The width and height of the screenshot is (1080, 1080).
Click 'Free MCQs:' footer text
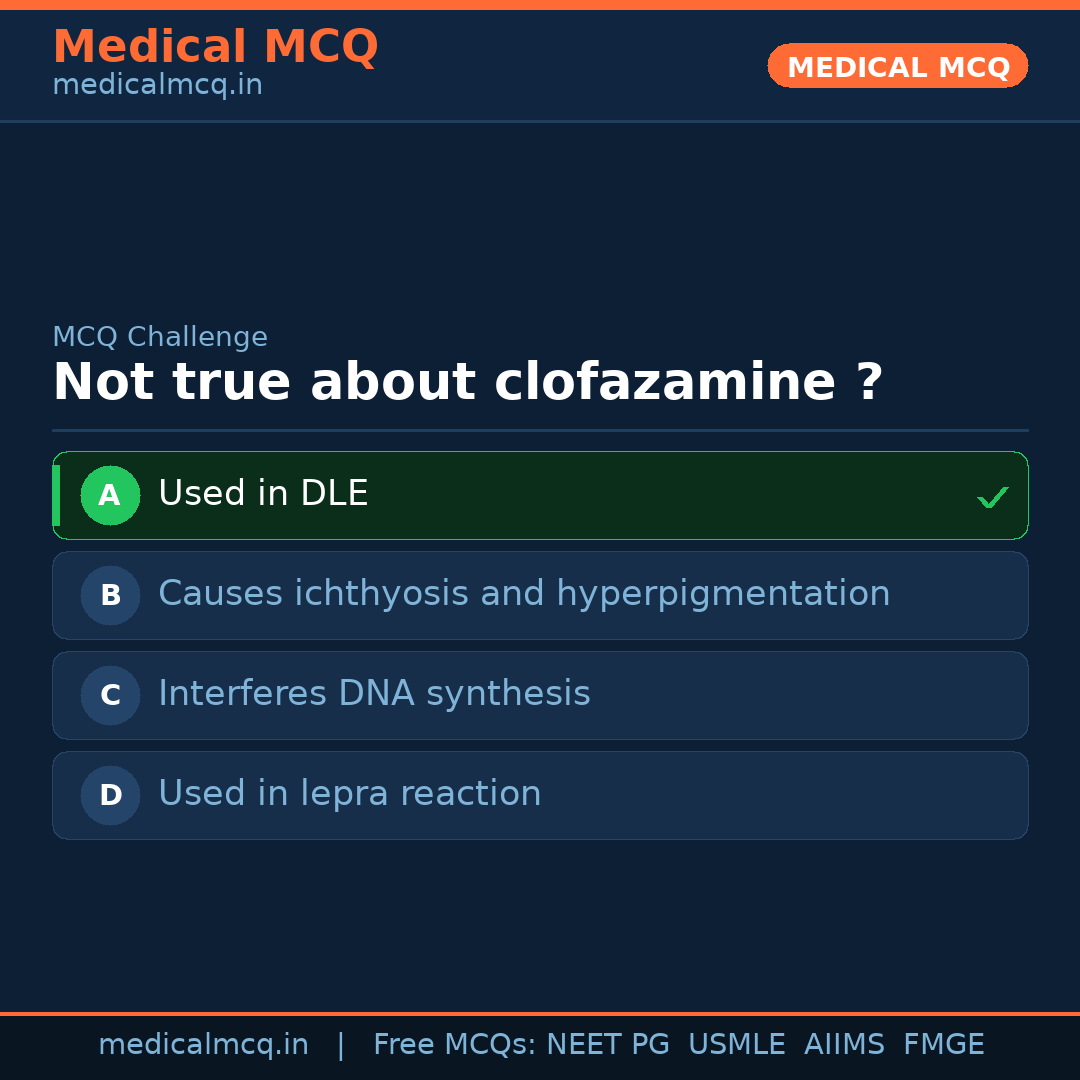(x=454, y=1045)
